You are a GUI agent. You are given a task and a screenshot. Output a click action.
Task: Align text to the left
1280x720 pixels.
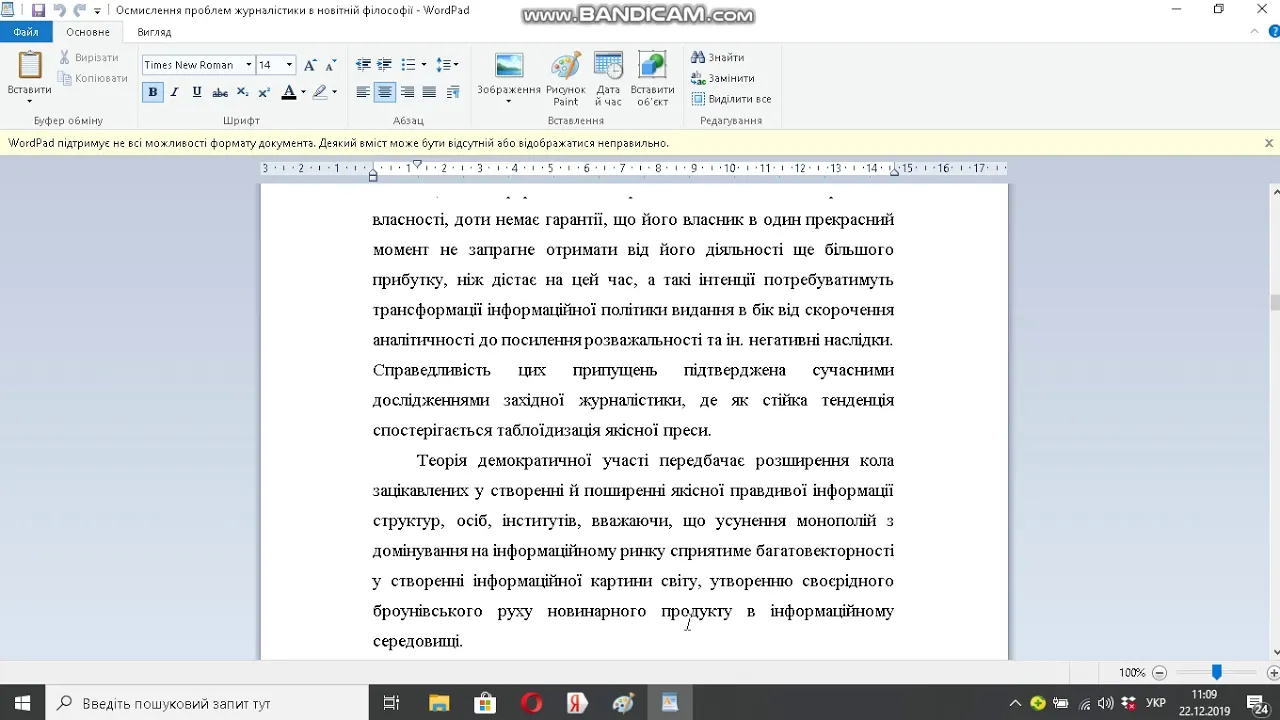pyautogui.click(x=363, y=92)
